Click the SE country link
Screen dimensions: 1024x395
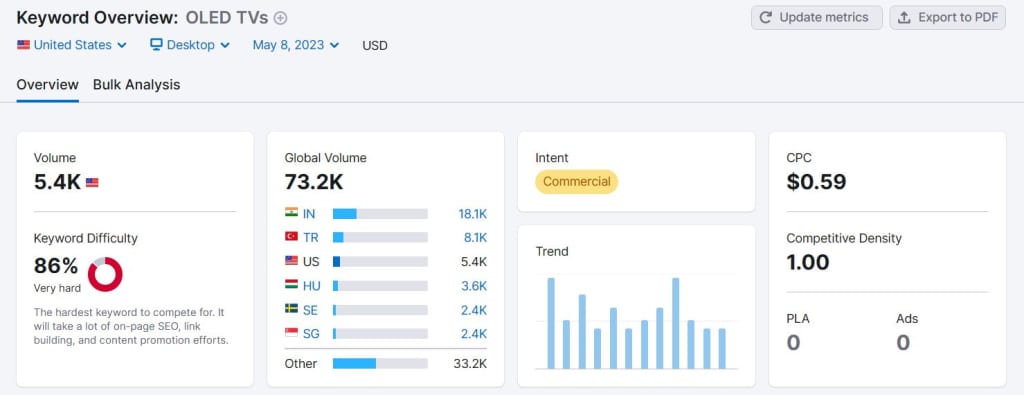click(310, 310)
